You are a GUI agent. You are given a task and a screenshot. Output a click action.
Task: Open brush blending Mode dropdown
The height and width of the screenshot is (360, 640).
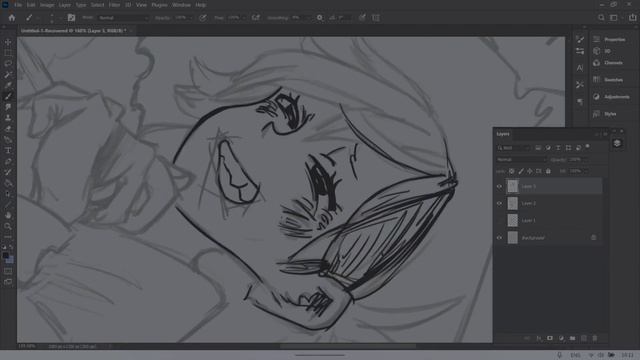click(124, 18)
